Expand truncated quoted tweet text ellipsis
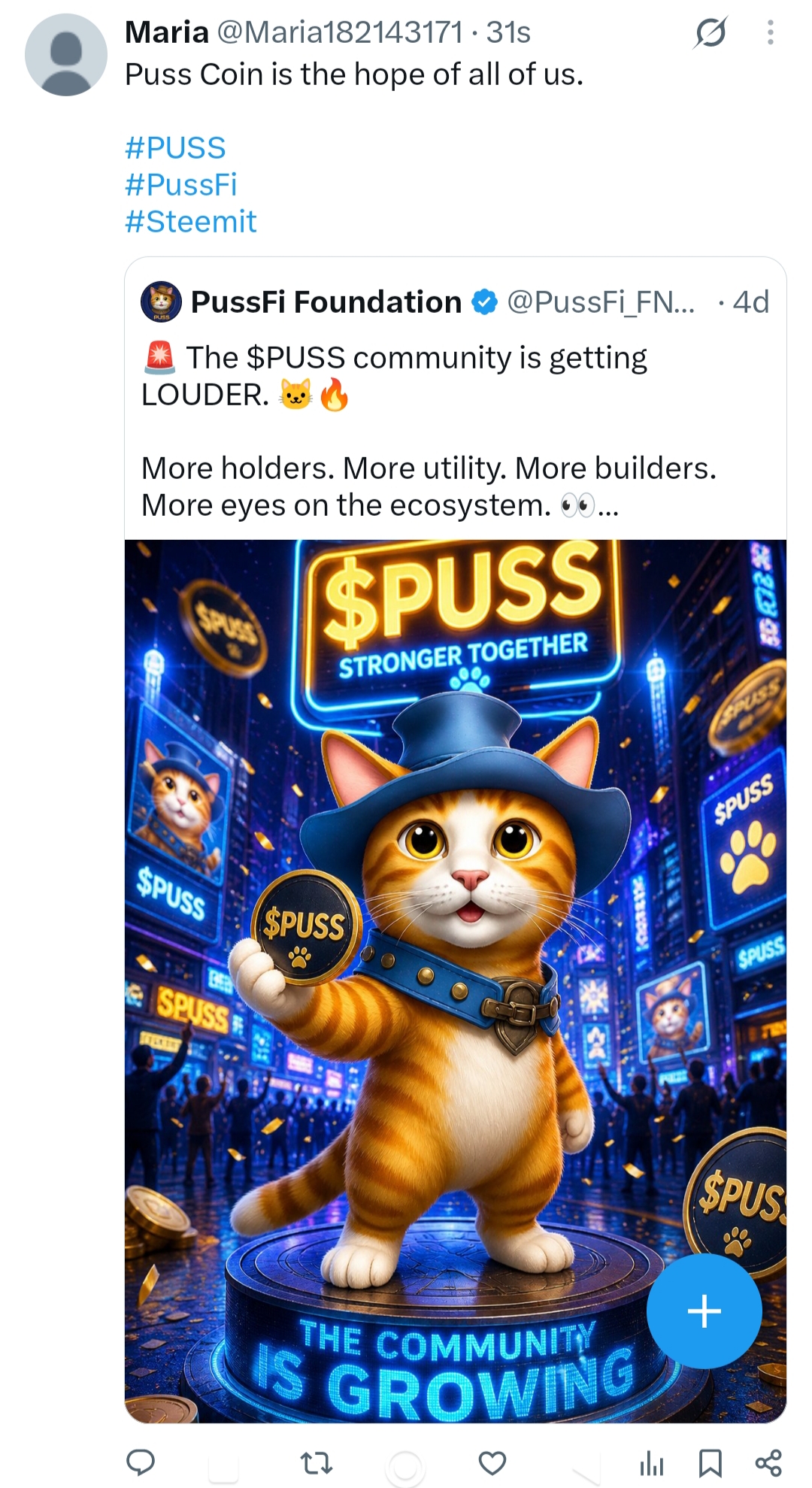812x1488 pixels. (608, 507)
